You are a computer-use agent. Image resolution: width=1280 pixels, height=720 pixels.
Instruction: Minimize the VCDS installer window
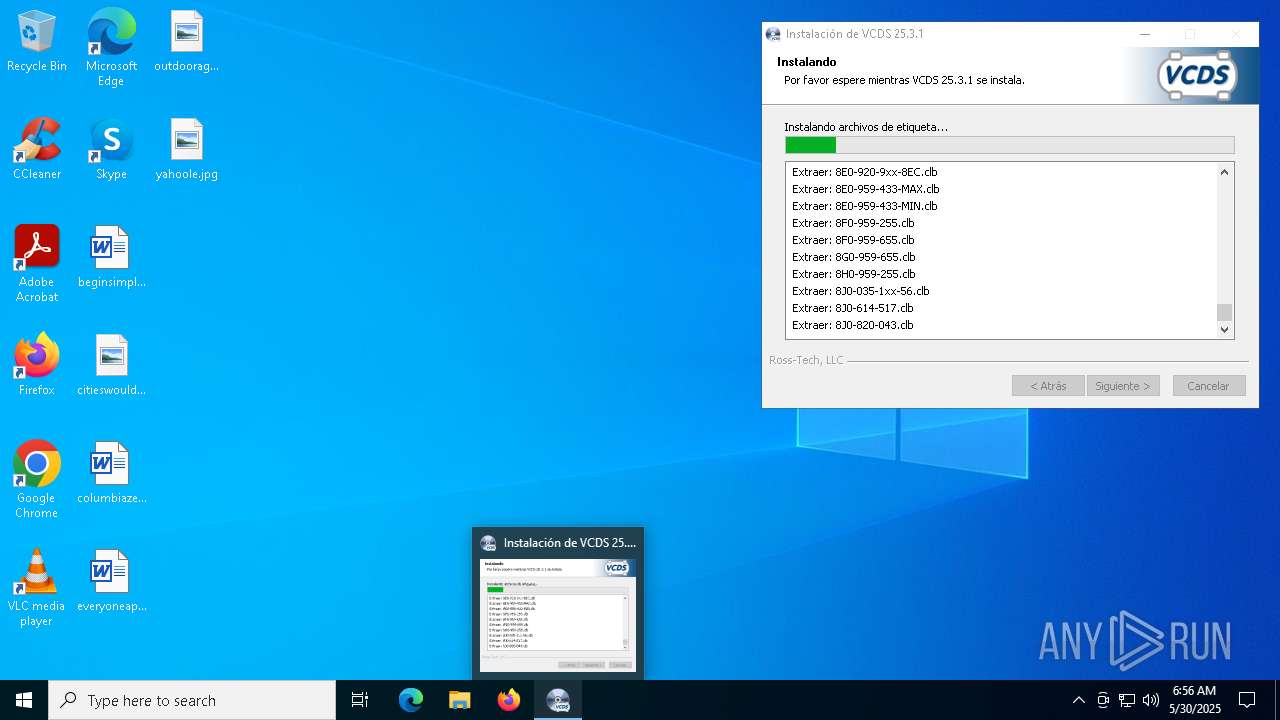[x=1144, y=34]
